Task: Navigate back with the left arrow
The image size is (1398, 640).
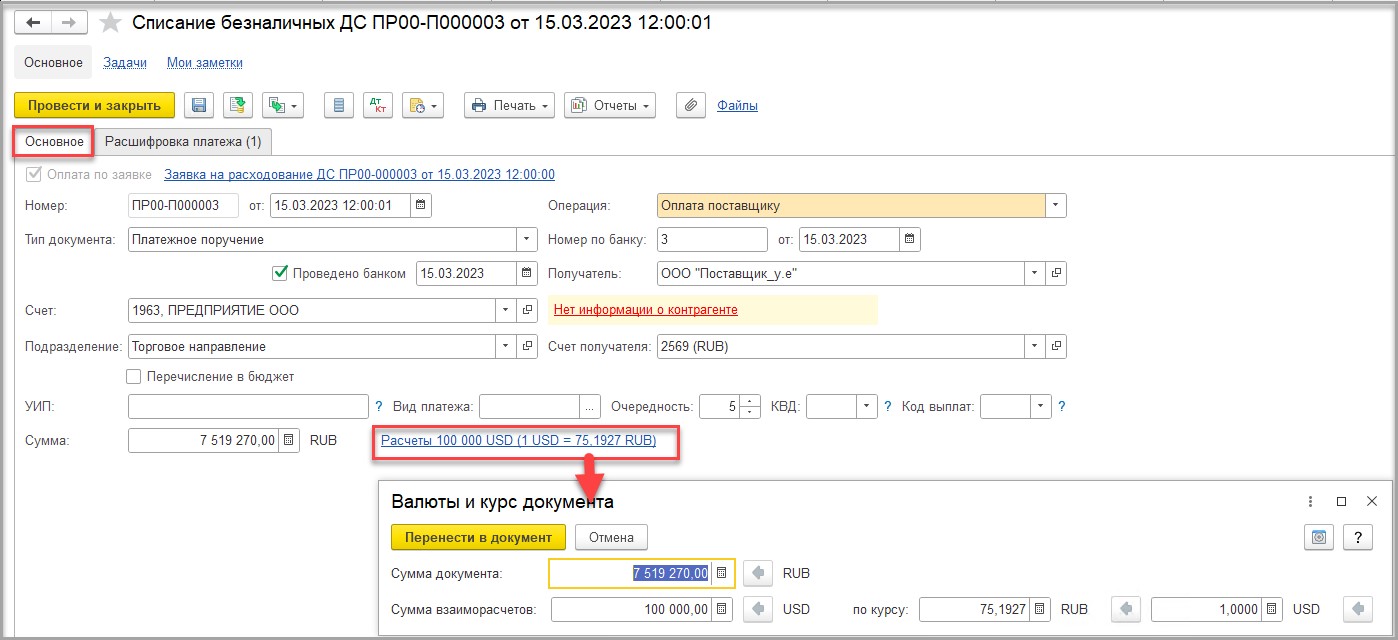Action: [33, 22]
